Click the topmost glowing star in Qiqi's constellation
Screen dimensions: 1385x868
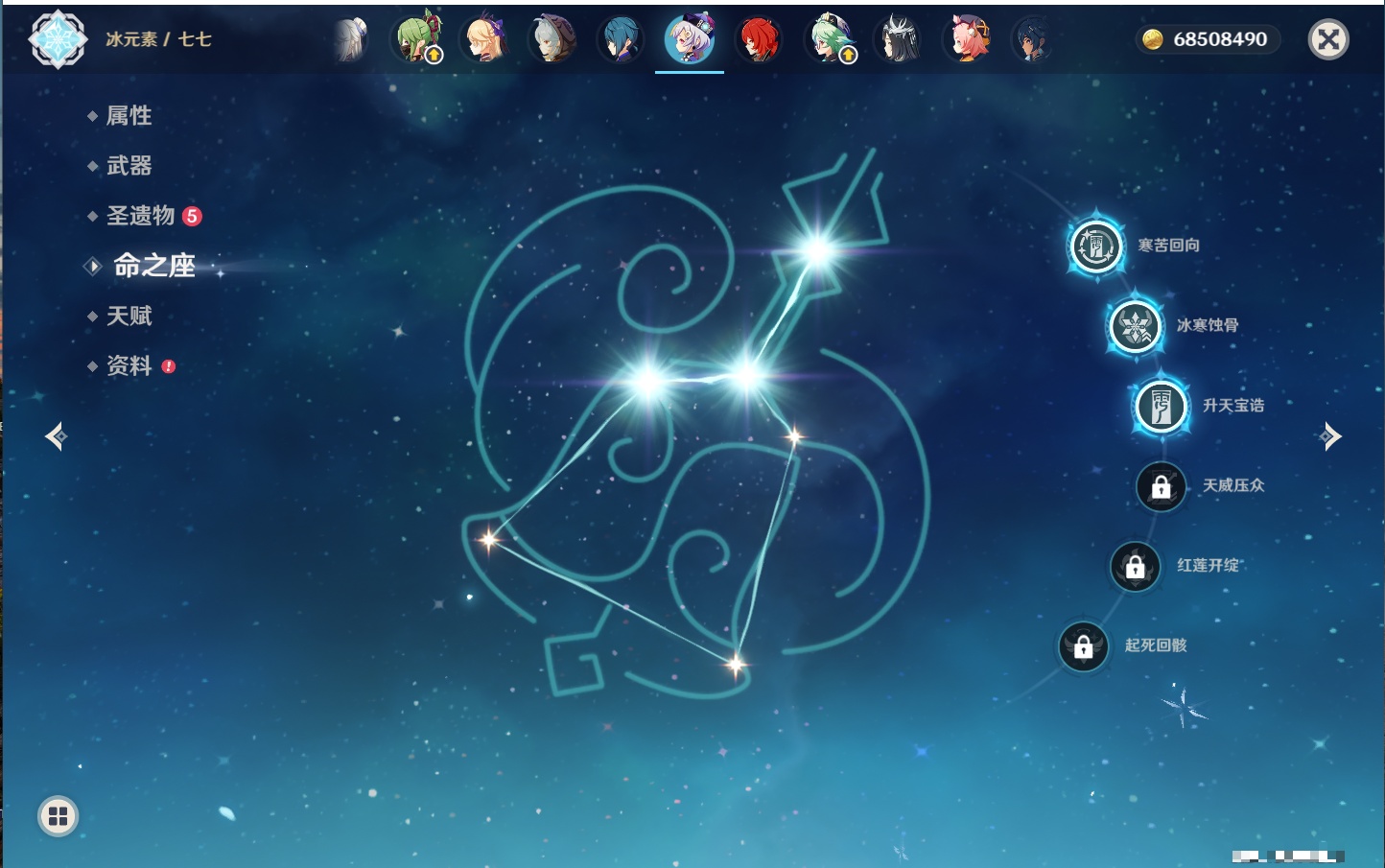(818, 250)
